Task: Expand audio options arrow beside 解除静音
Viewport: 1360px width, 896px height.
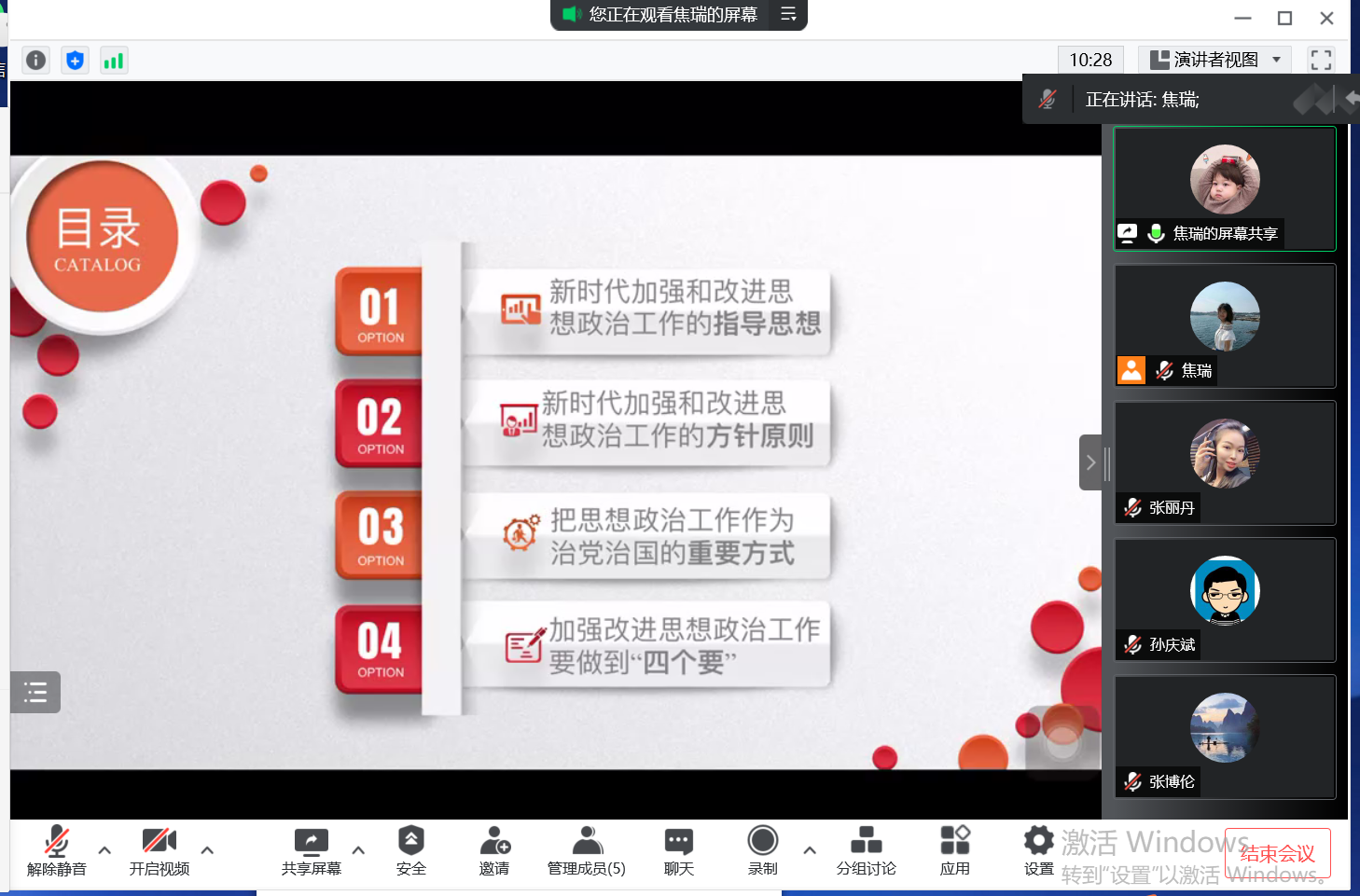Action: pyautogui.click(x=104, y=850)
